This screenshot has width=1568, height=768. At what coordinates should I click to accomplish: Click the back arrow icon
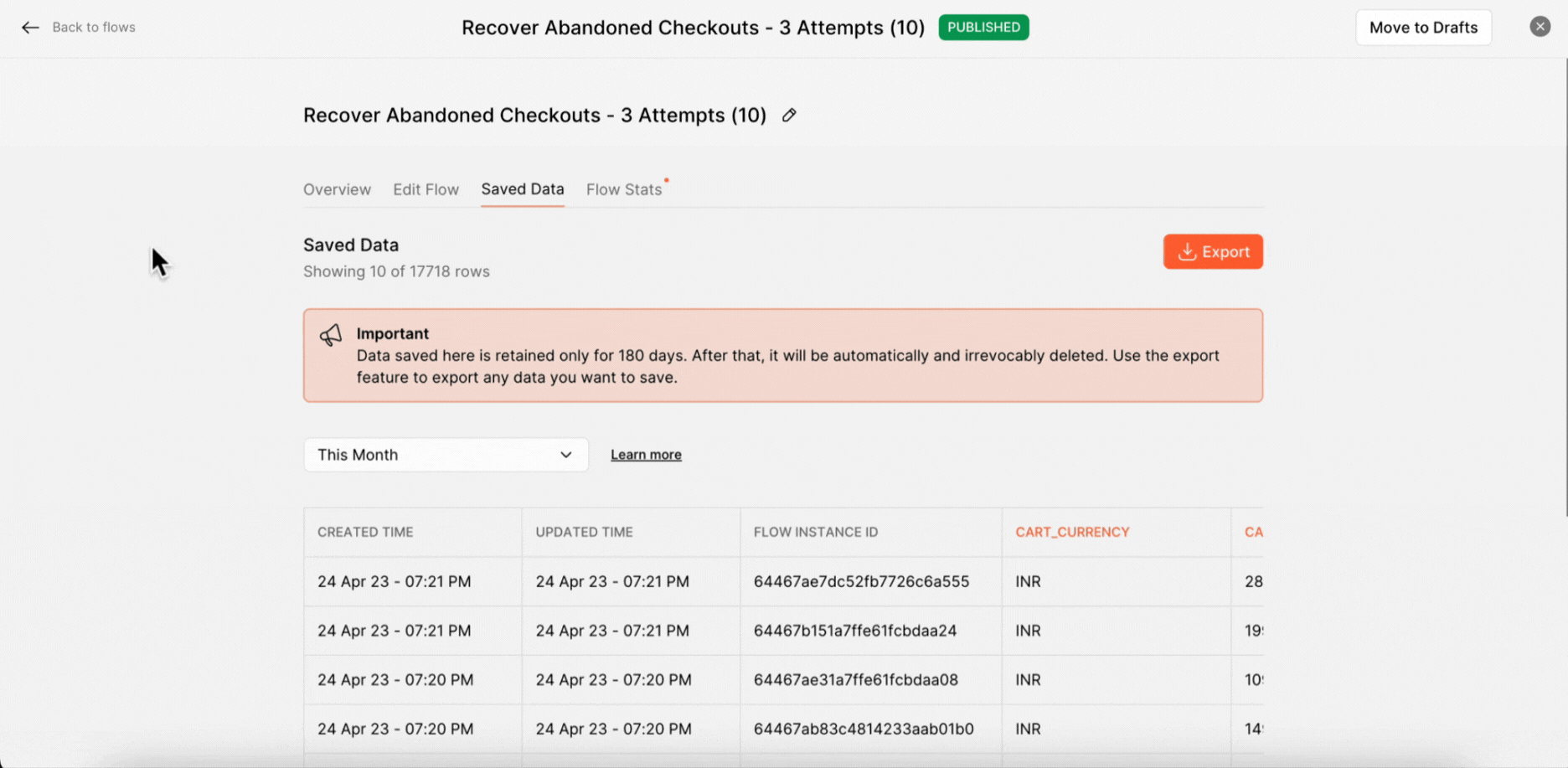tap(30, 28)
